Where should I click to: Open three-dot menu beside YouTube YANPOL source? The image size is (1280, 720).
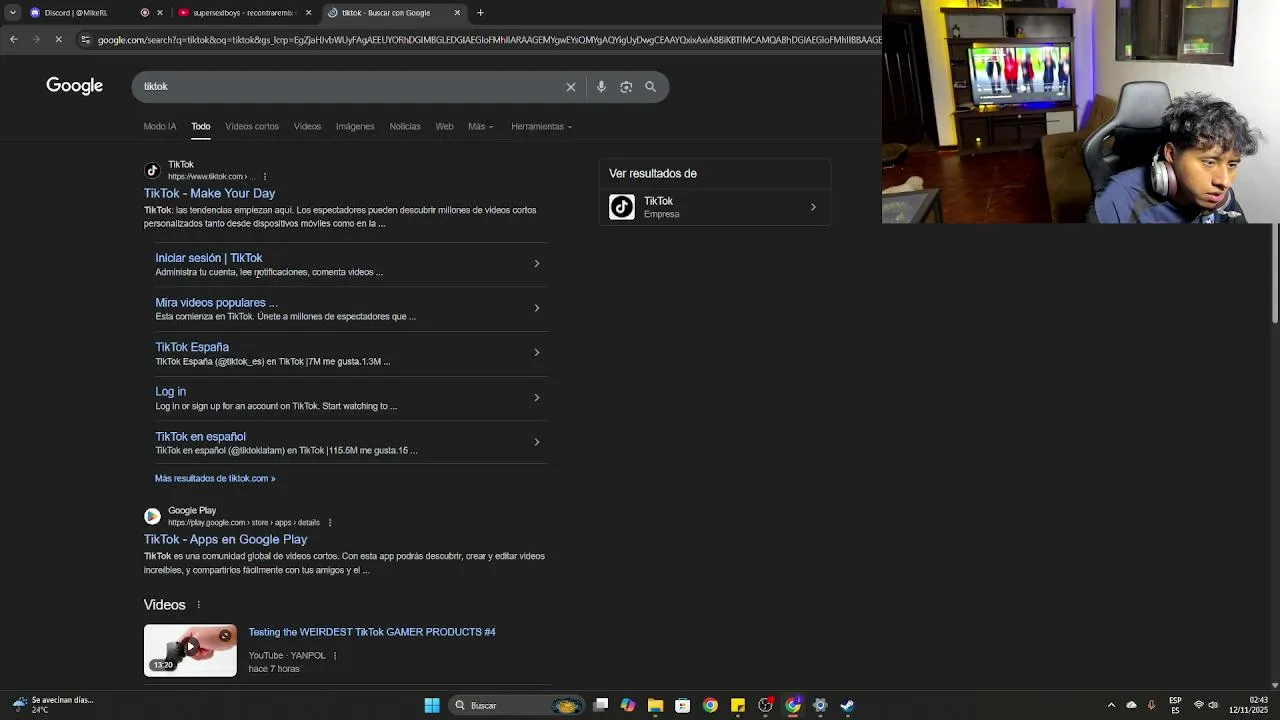[x=335, y=656]
